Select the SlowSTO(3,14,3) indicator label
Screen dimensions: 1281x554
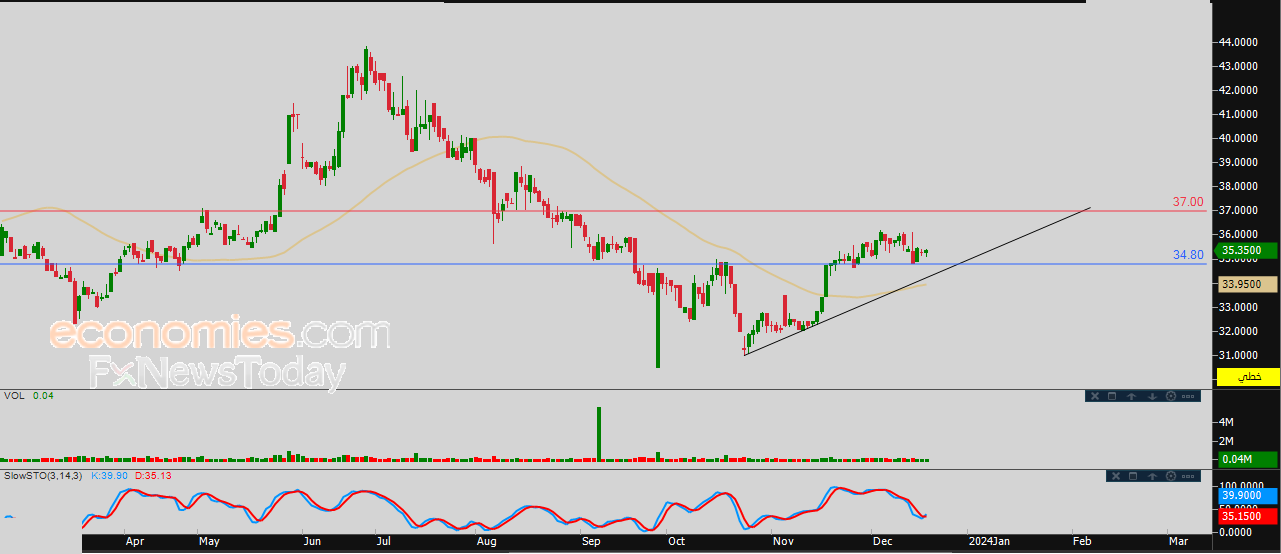[43, 475]
